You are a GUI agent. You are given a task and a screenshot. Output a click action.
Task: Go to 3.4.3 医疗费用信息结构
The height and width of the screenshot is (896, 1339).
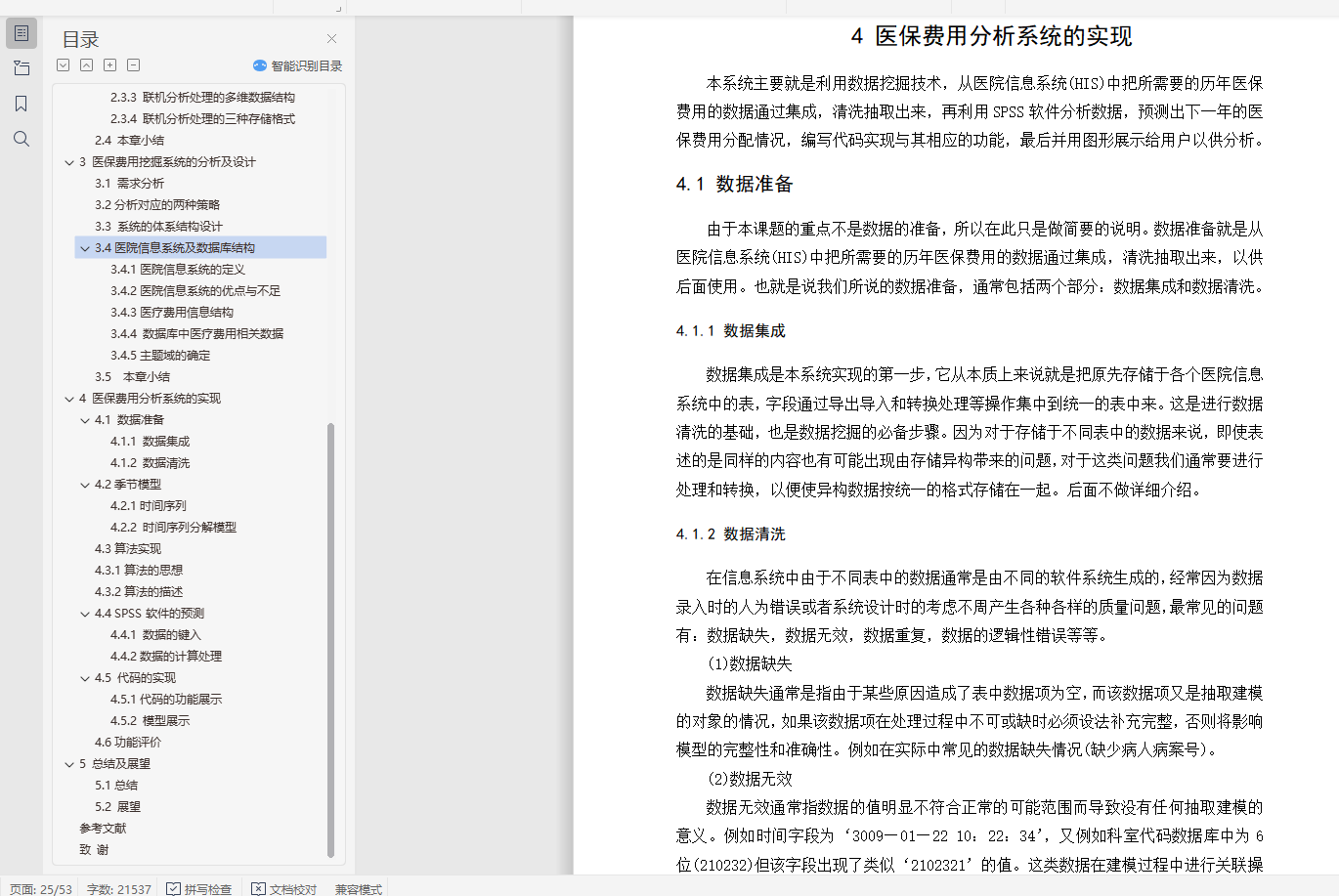pyautogui.click(x=172, y=313)
